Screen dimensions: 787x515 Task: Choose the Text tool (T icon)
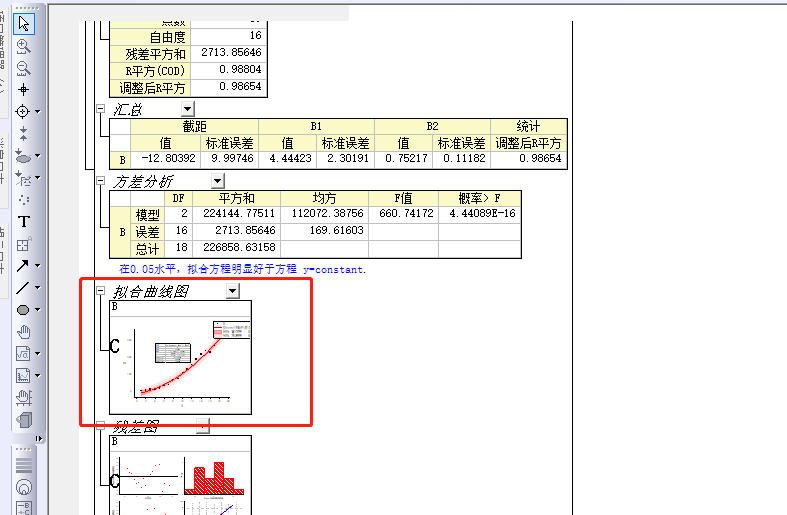click(x=24, y=221)
